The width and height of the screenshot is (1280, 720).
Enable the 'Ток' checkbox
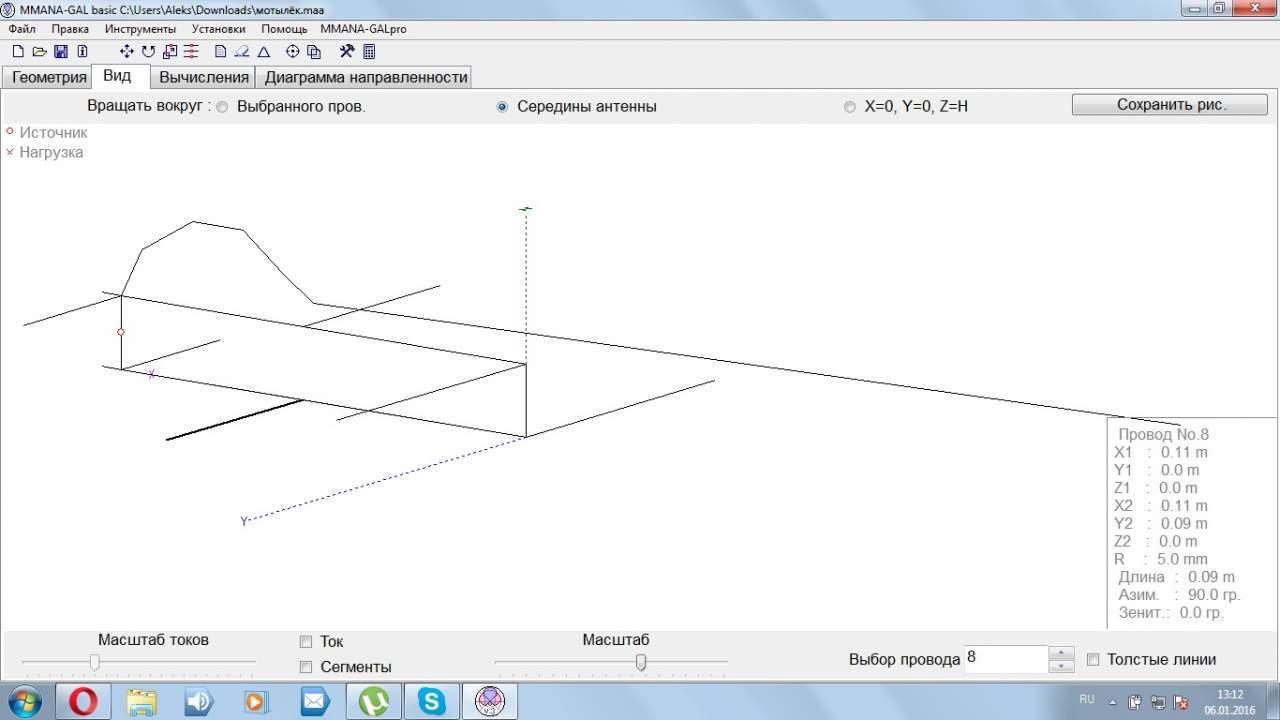[307, 642]
